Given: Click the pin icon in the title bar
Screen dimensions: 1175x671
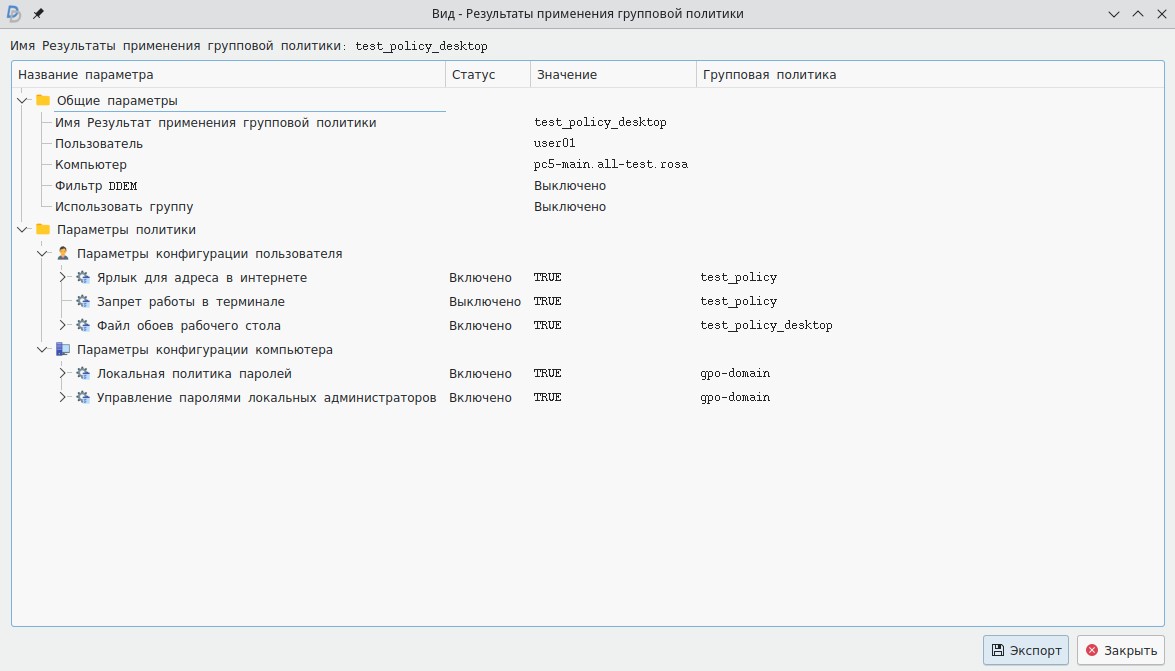Looking at the screenshot, I should [x=38, y=14].
